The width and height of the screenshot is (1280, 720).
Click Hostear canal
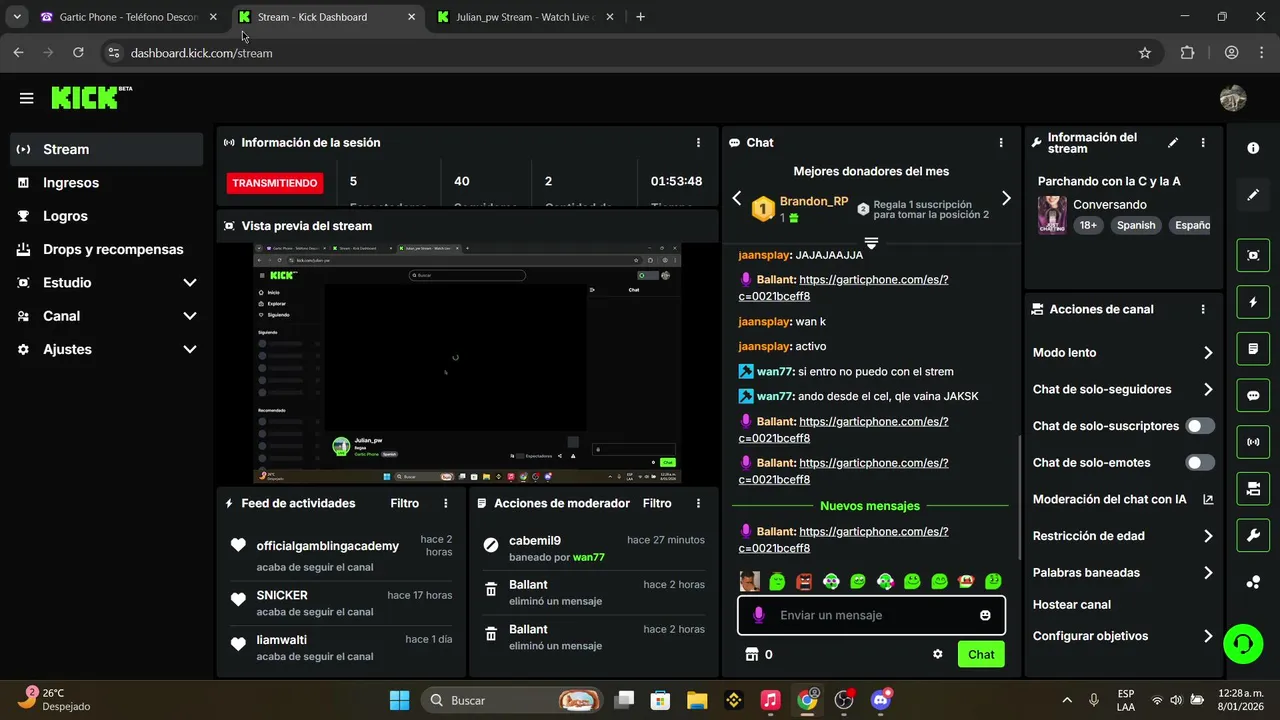click(1072, 605)
